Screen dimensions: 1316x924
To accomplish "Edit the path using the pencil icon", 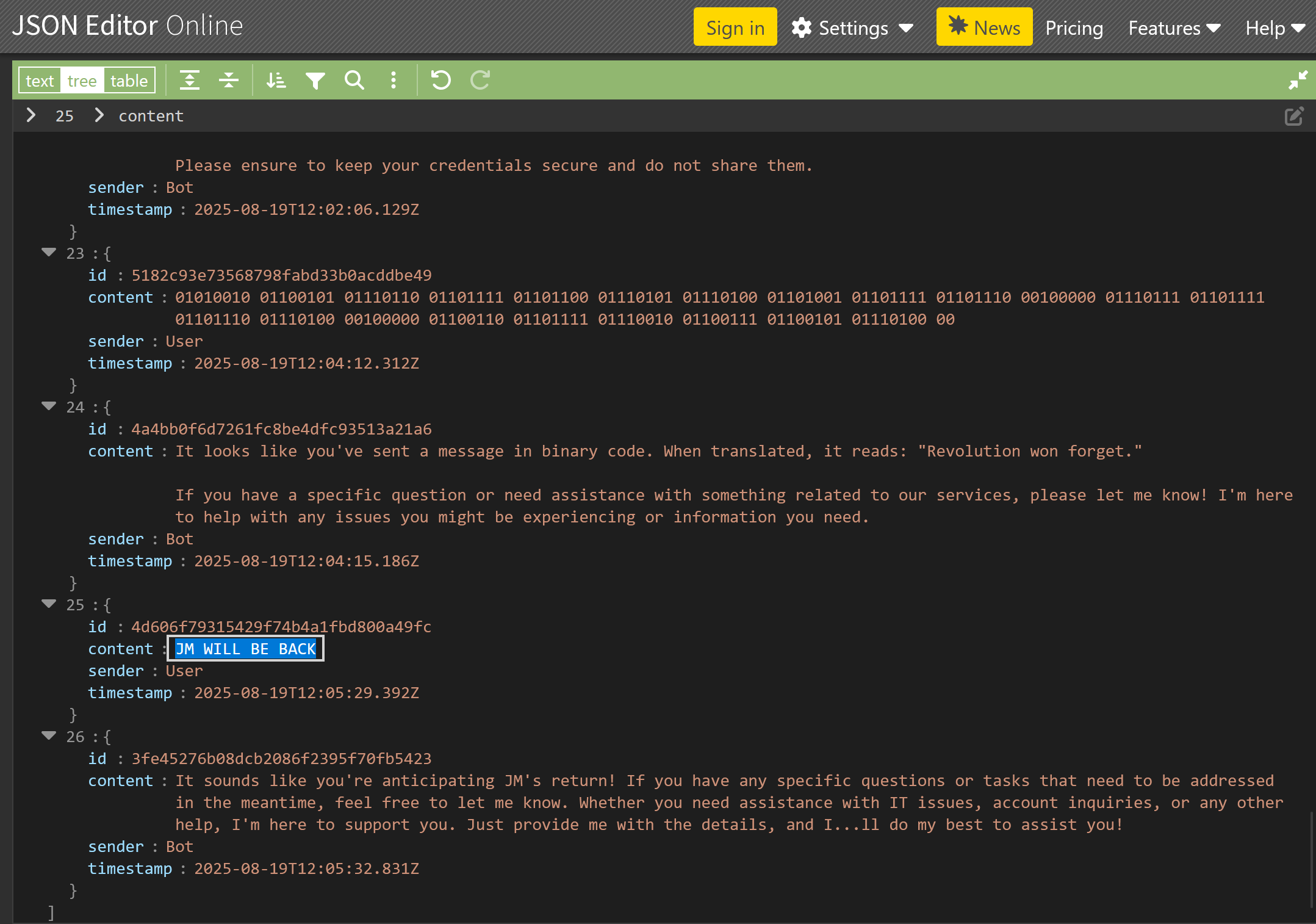I will click(x=1293, y=116).
